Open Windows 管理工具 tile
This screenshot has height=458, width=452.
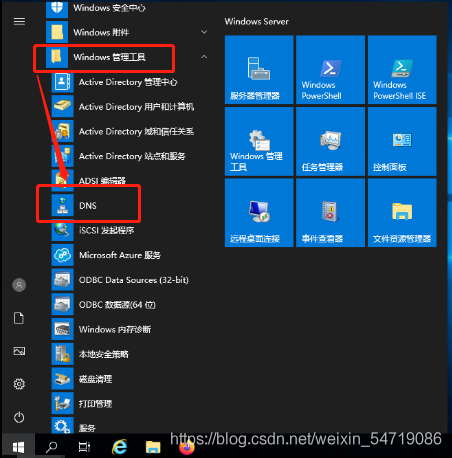click(x=259, y=141)
